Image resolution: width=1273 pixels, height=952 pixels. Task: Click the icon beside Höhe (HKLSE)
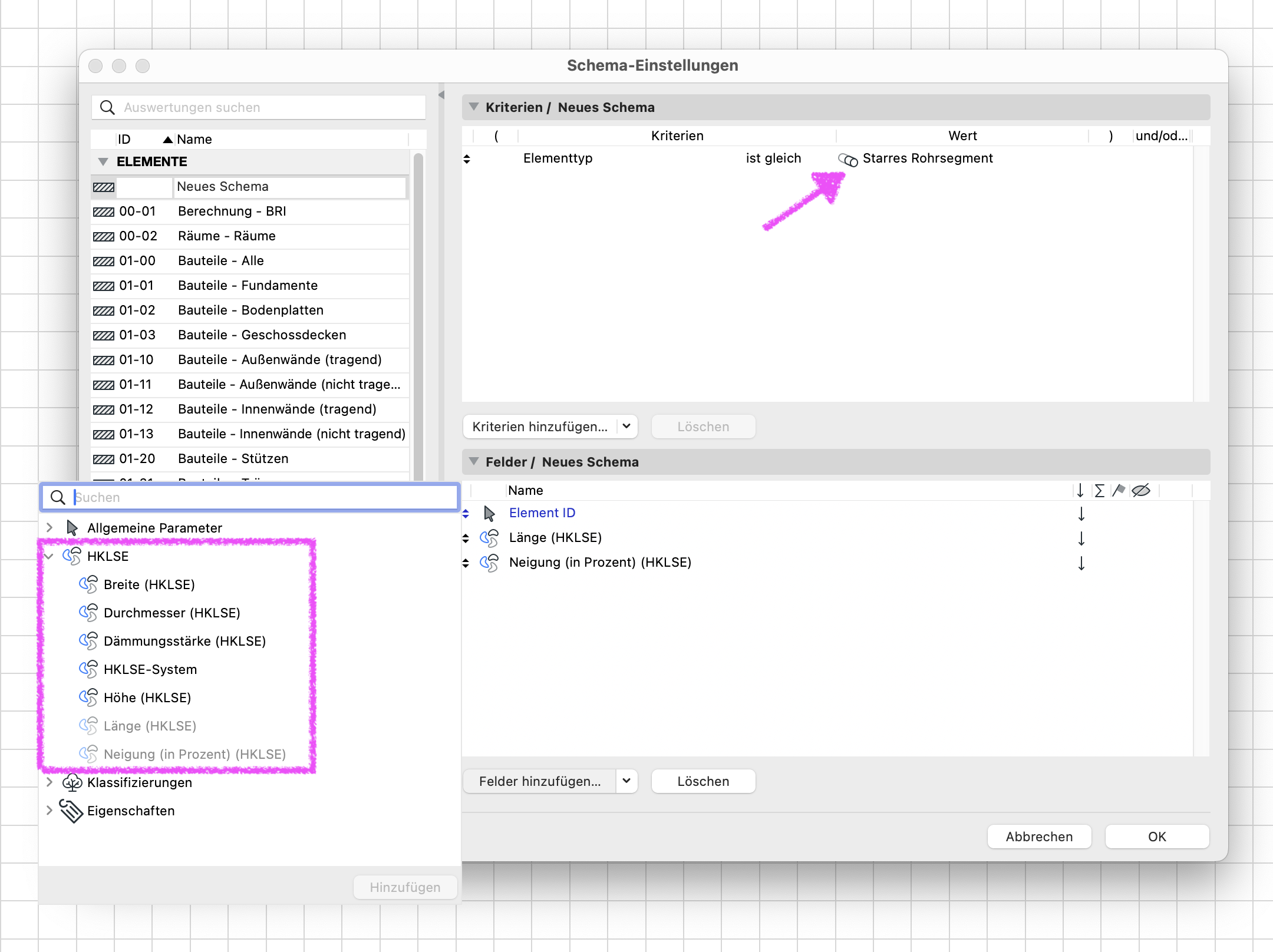pyautogui.click(x=88, y=698)
